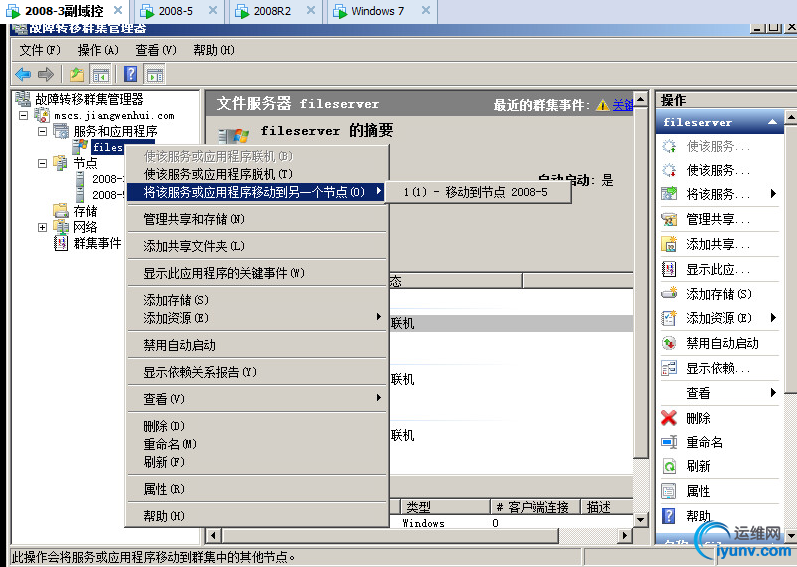Select 'Move to node 2008-5' submenu item
This screenshot has height=567, width=797.
coord(478,192)
